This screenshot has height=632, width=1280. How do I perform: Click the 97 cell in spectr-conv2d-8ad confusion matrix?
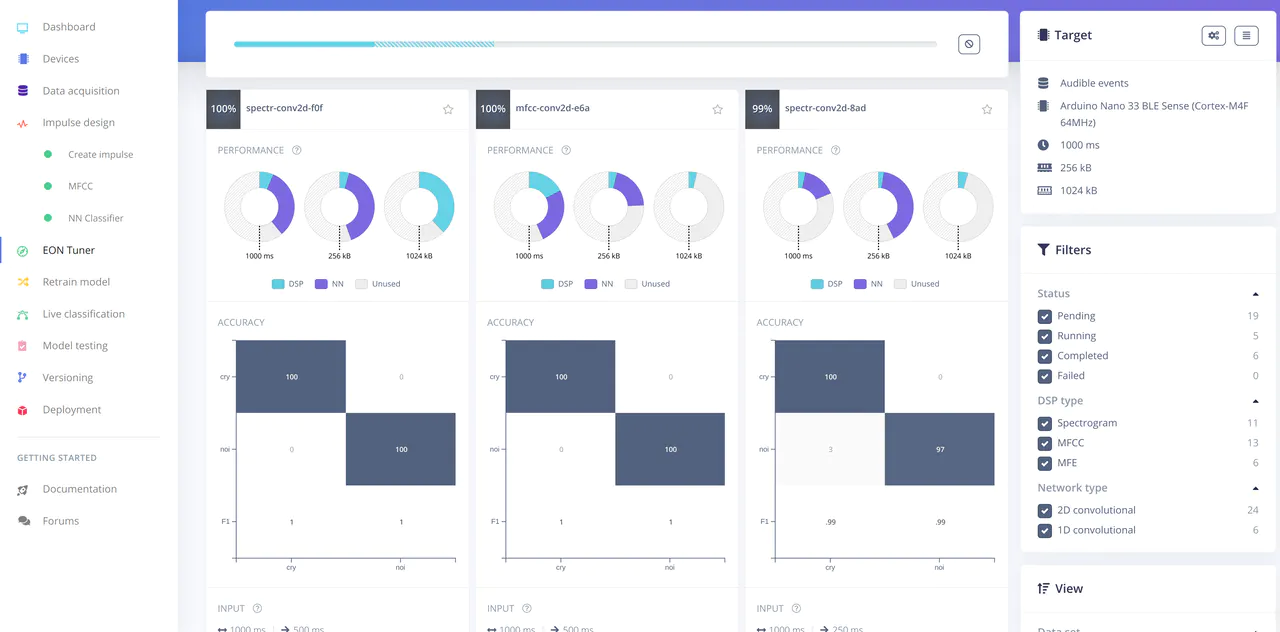940,449
